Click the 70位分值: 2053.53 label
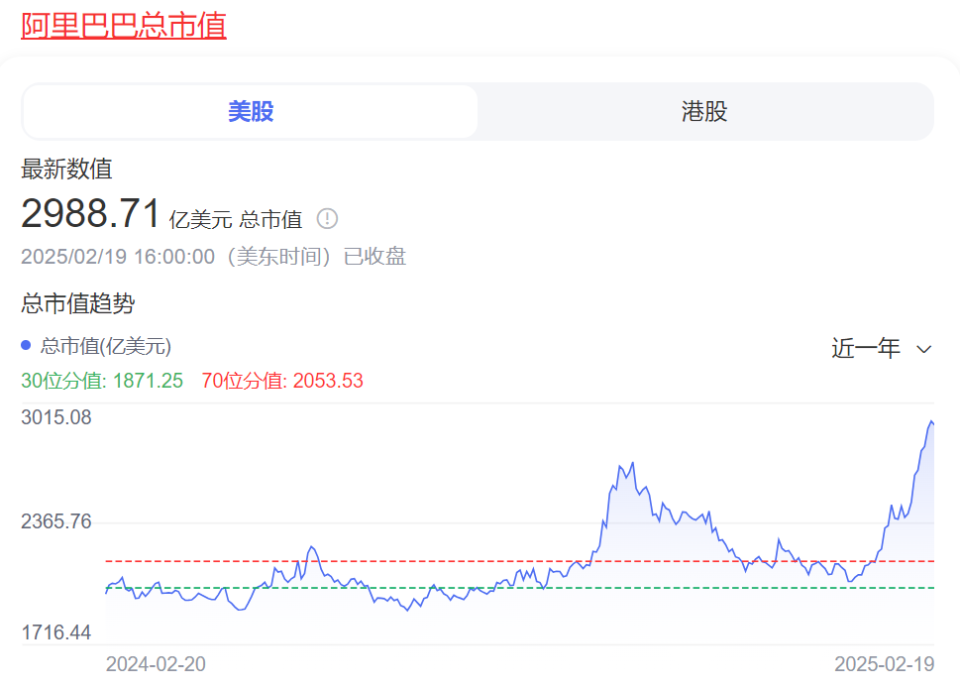This screenshot has height=688, width=960. click(x=282, y=381)
